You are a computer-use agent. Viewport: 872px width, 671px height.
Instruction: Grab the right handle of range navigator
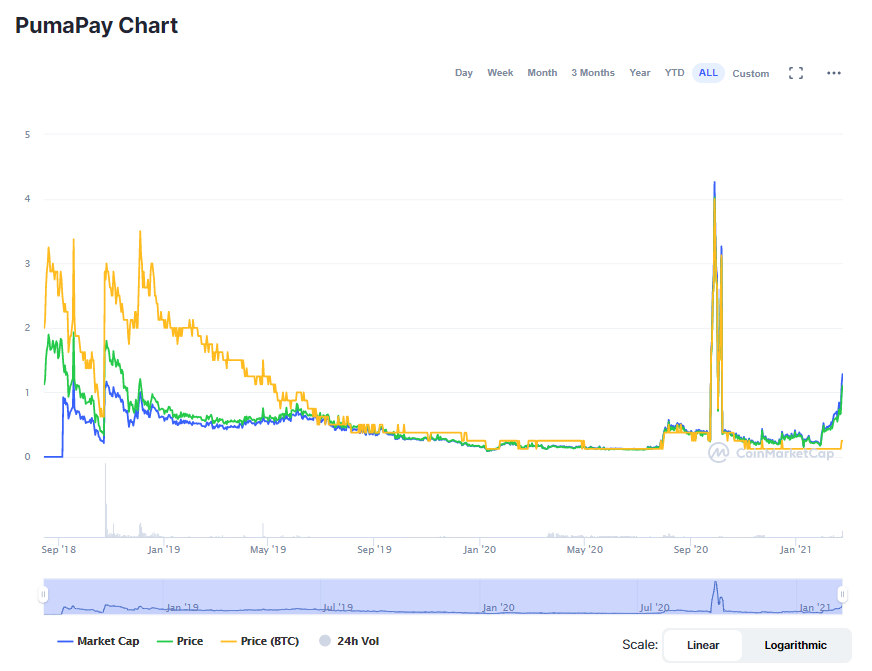pos(843,594)
